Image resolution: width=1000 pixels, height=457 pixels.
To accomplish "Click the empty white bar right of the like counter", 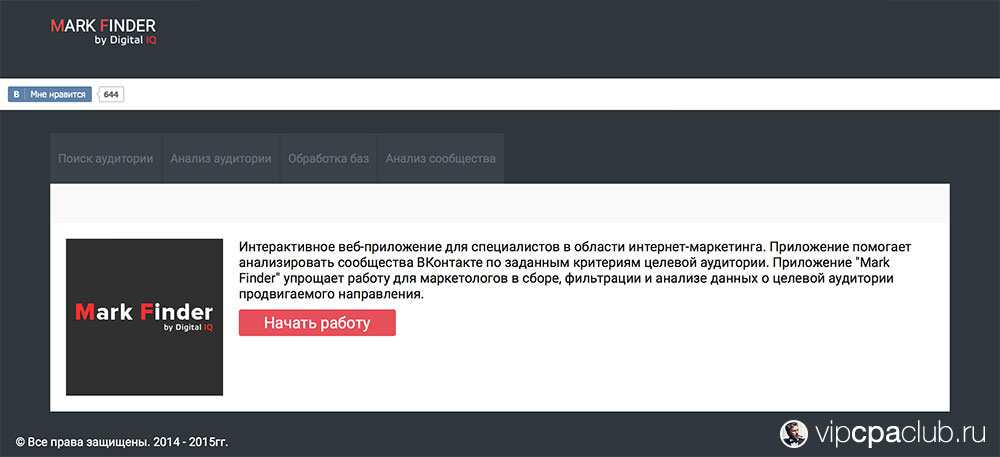I will click(560, 94).
